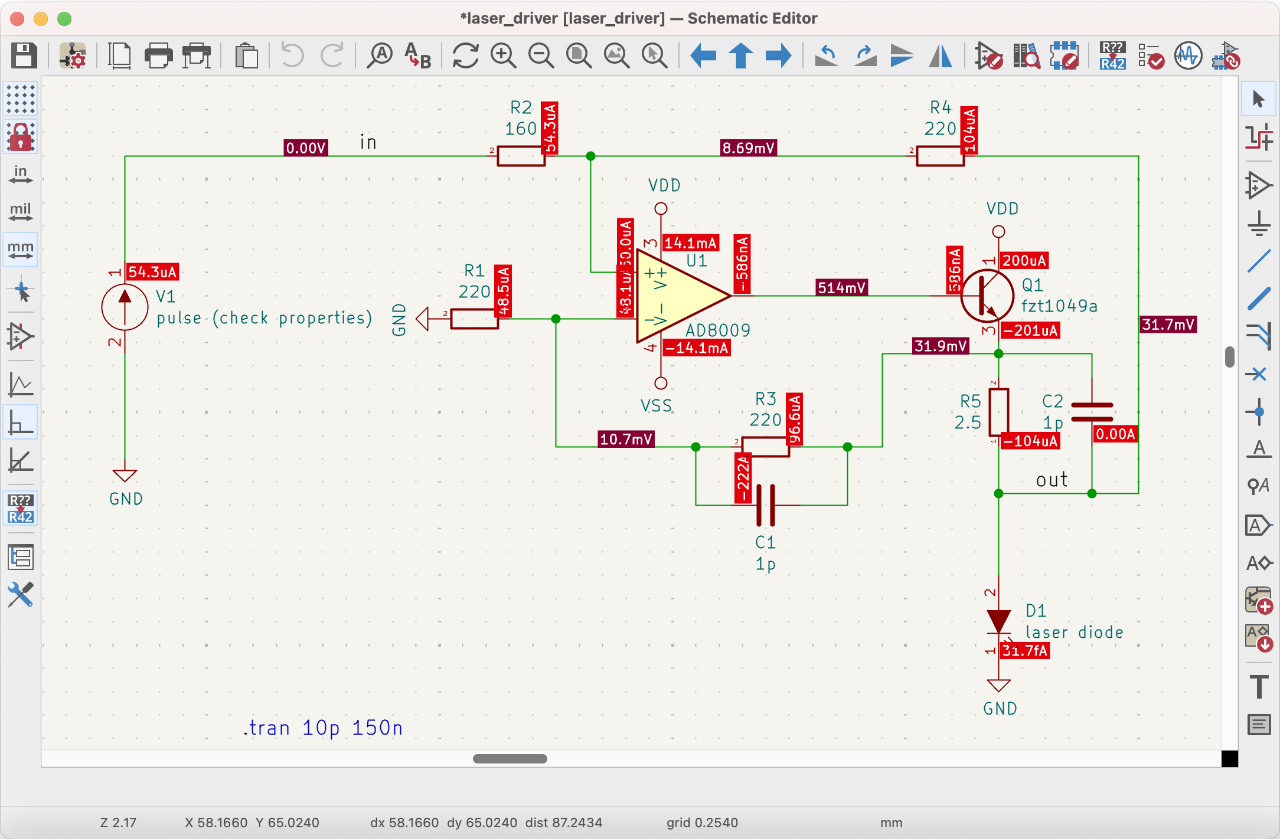The image size is (1280, 839).
Task: Toggle grid display on canvas
Action: [21, 99]
